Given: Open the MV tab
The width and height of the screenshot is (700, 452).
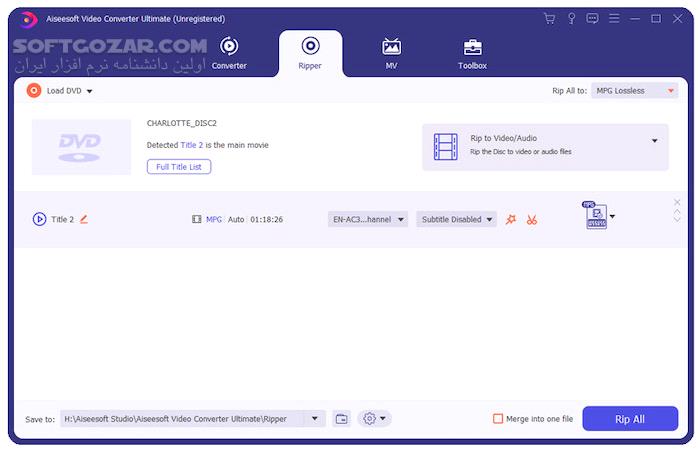Looking at the screenshot, I should [392, 53].
